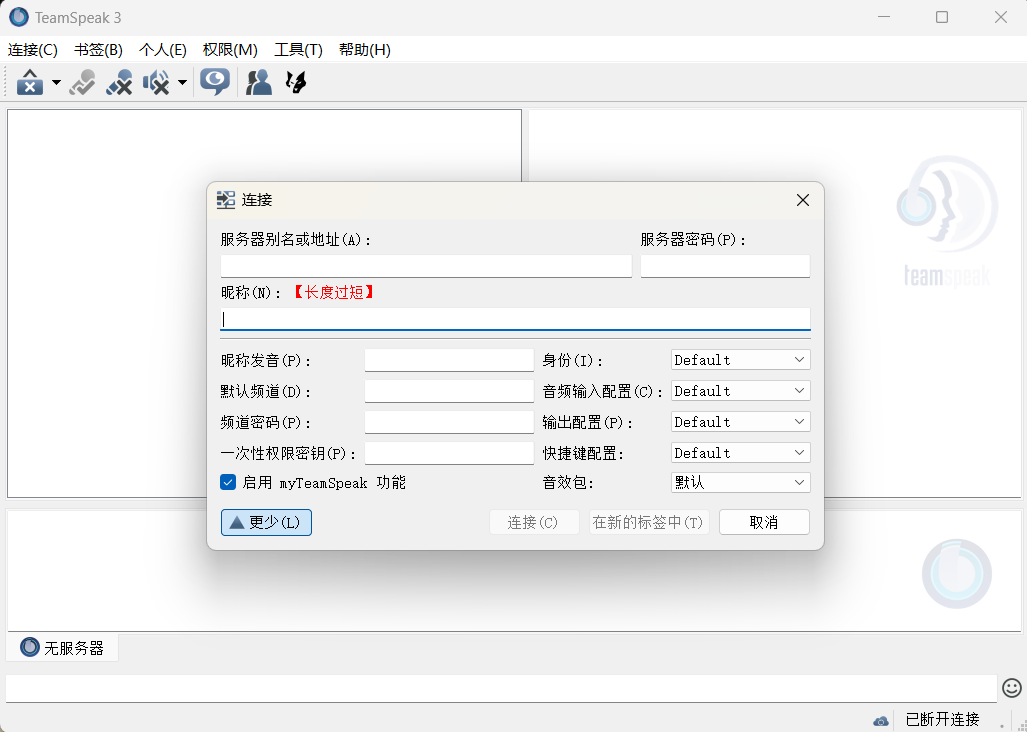Expand the 身份(I) identity dropdown
This screenshot has width=1027, height=732.
[x=741, y=359]
